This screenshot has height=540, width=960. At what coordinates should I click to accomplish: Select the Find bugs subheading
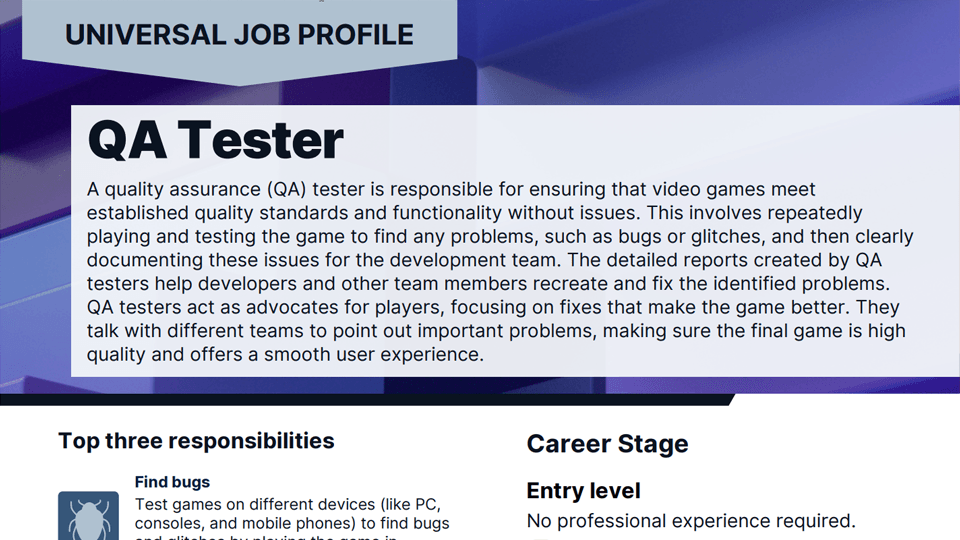click(172, 482)
